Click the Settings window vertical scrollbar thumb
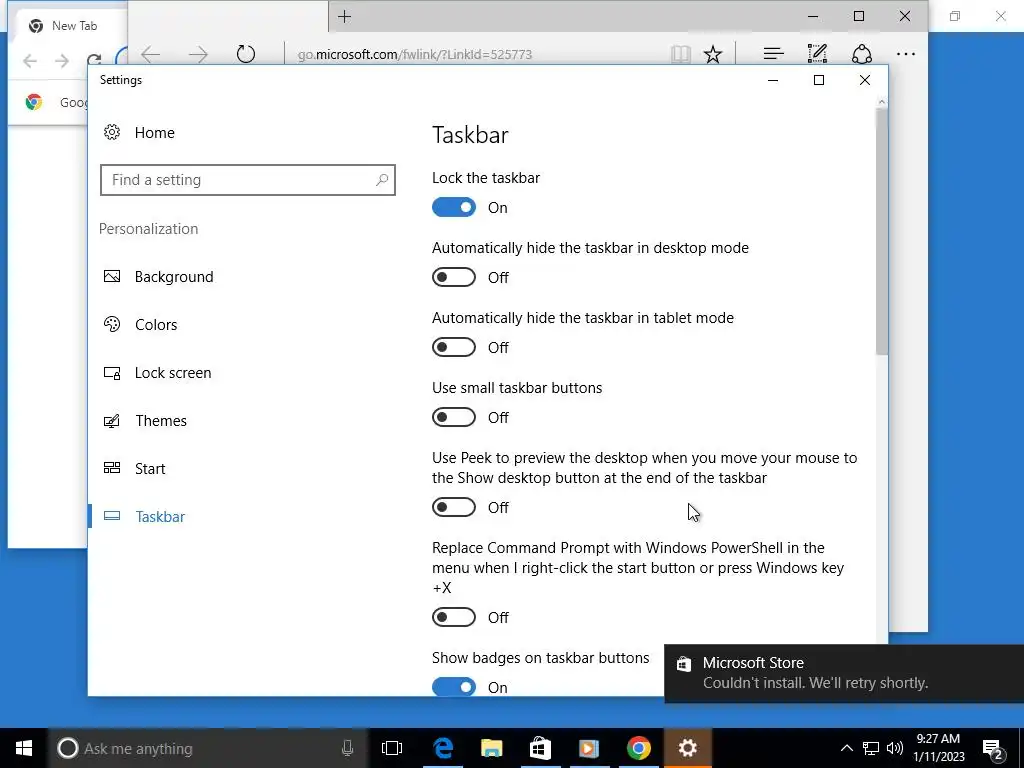The height and width of the screenshot is (768, 1024). pyautogui.click(x=882, y=232)
